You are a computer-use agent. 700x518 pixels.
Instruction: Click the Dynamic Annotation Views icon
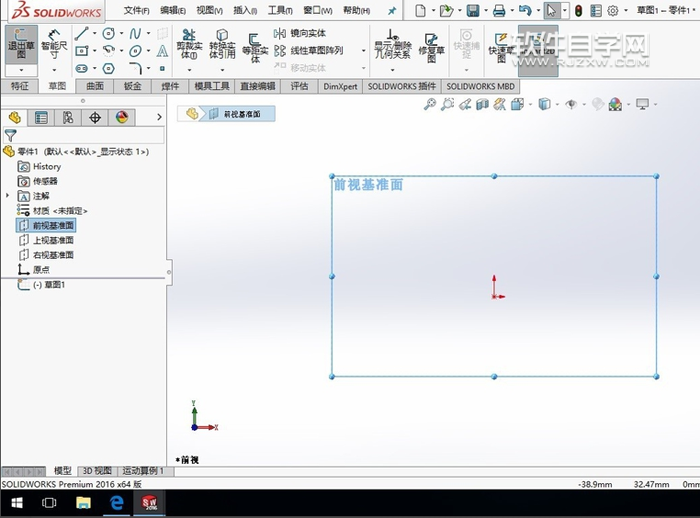[500, 104]
